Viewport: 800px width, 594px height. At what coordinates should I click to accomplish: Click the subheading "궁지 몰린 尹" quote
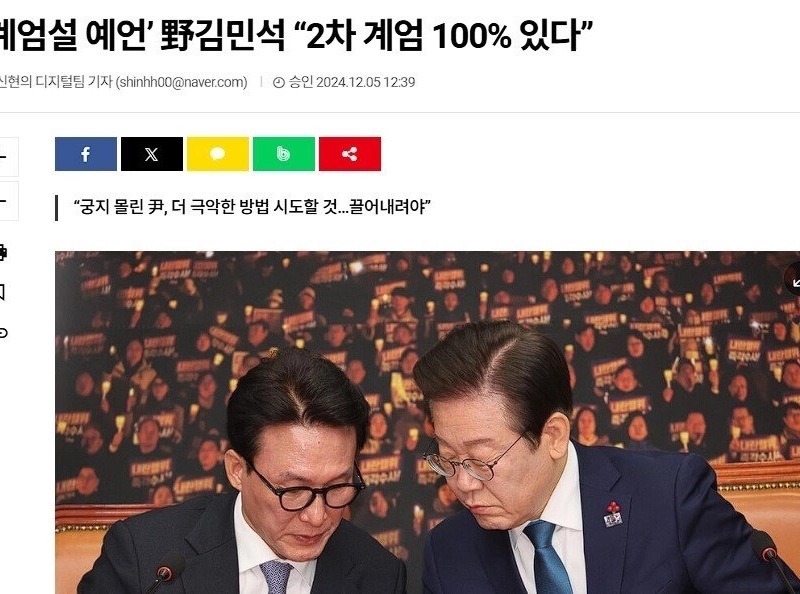click(252, 207)
